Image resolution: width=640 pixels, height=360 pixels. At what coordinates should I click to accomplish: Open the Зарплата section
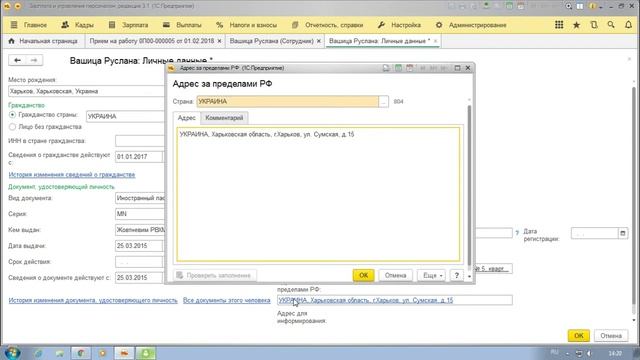click(128, 25)
